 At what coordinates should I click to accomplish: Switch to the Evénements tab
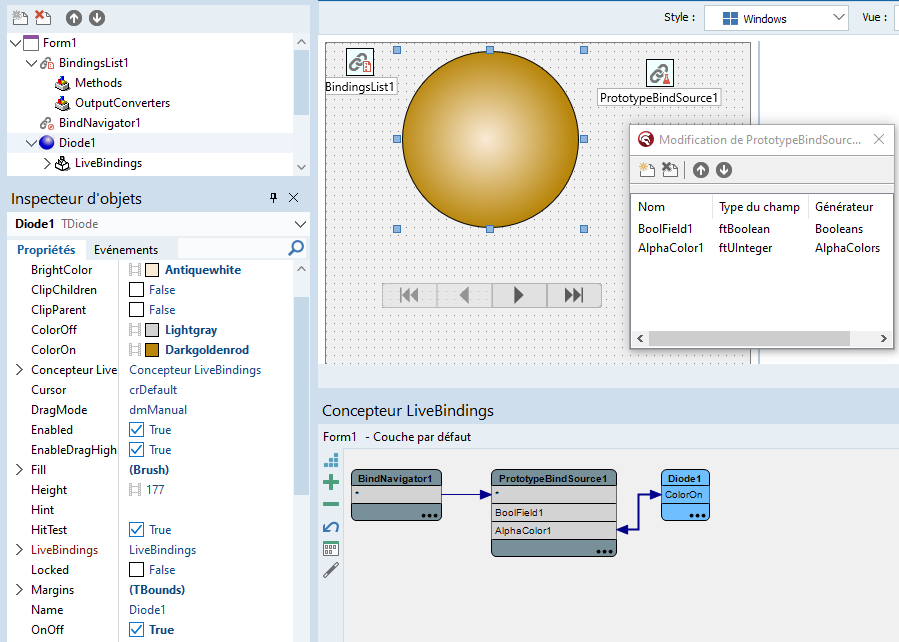(x=126, y=249)
